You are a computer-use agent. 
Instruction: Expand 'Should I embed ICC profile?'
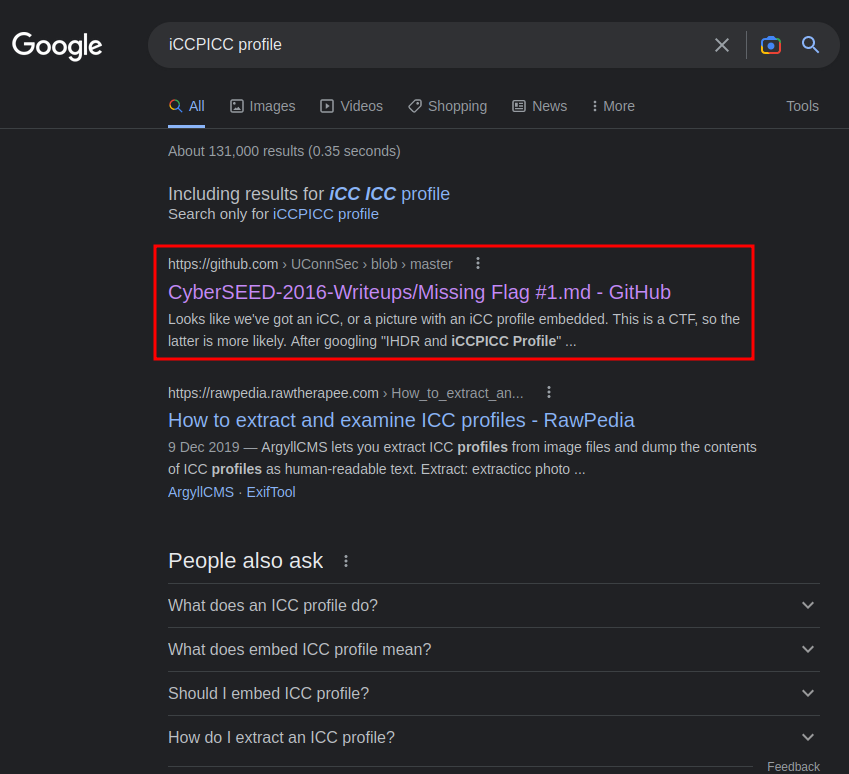point(493,693)
